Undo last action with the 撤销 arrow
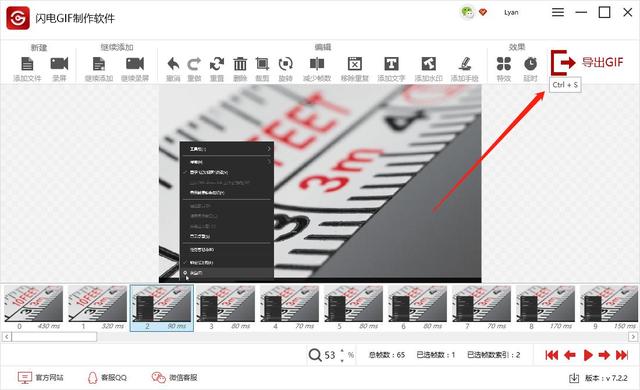The image size is (640, 390). pyautogui.click(x=173, y=64)
